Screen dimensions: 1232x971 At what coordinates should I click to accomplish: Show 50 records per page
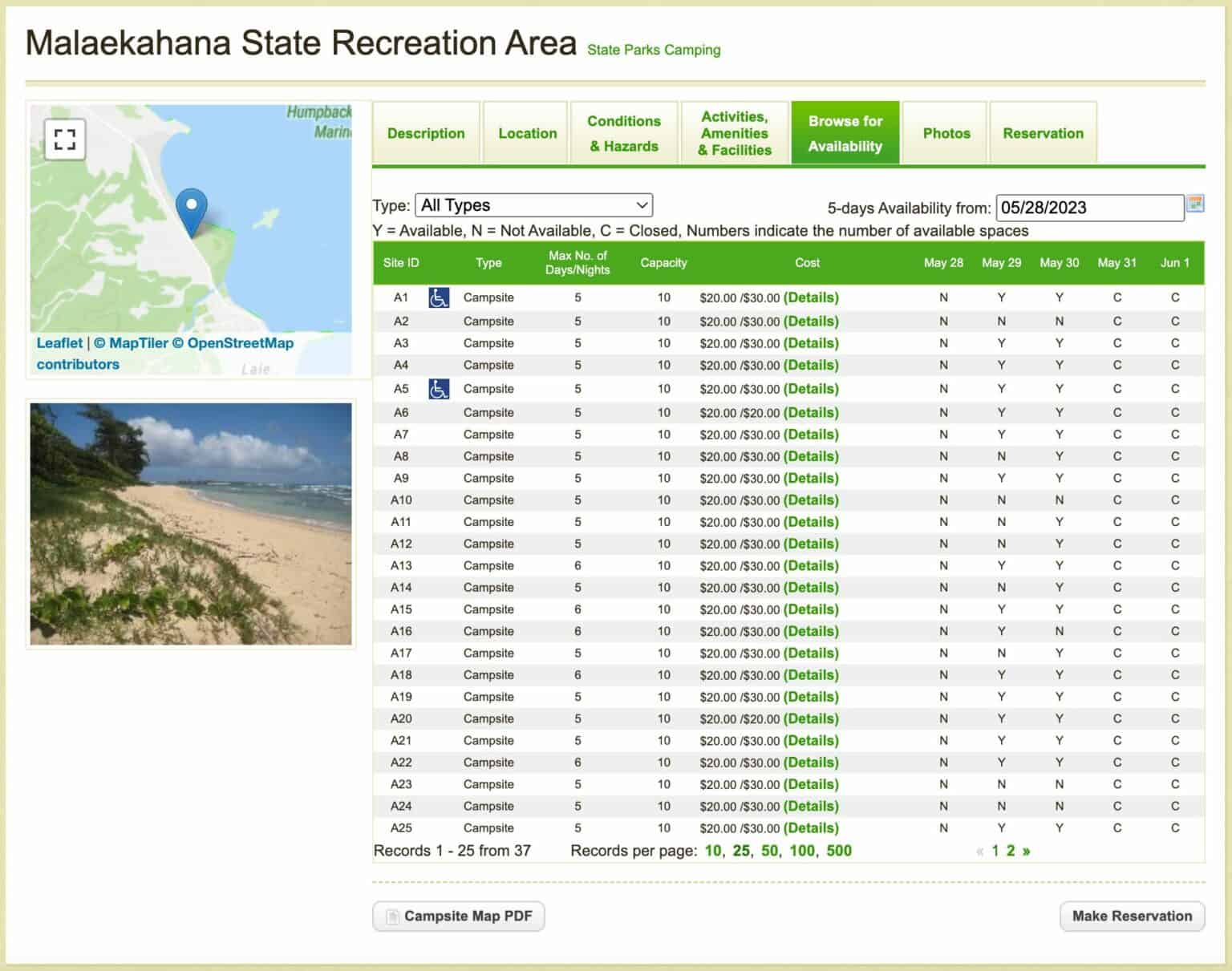pyautogui.click(x=768, y=850)
